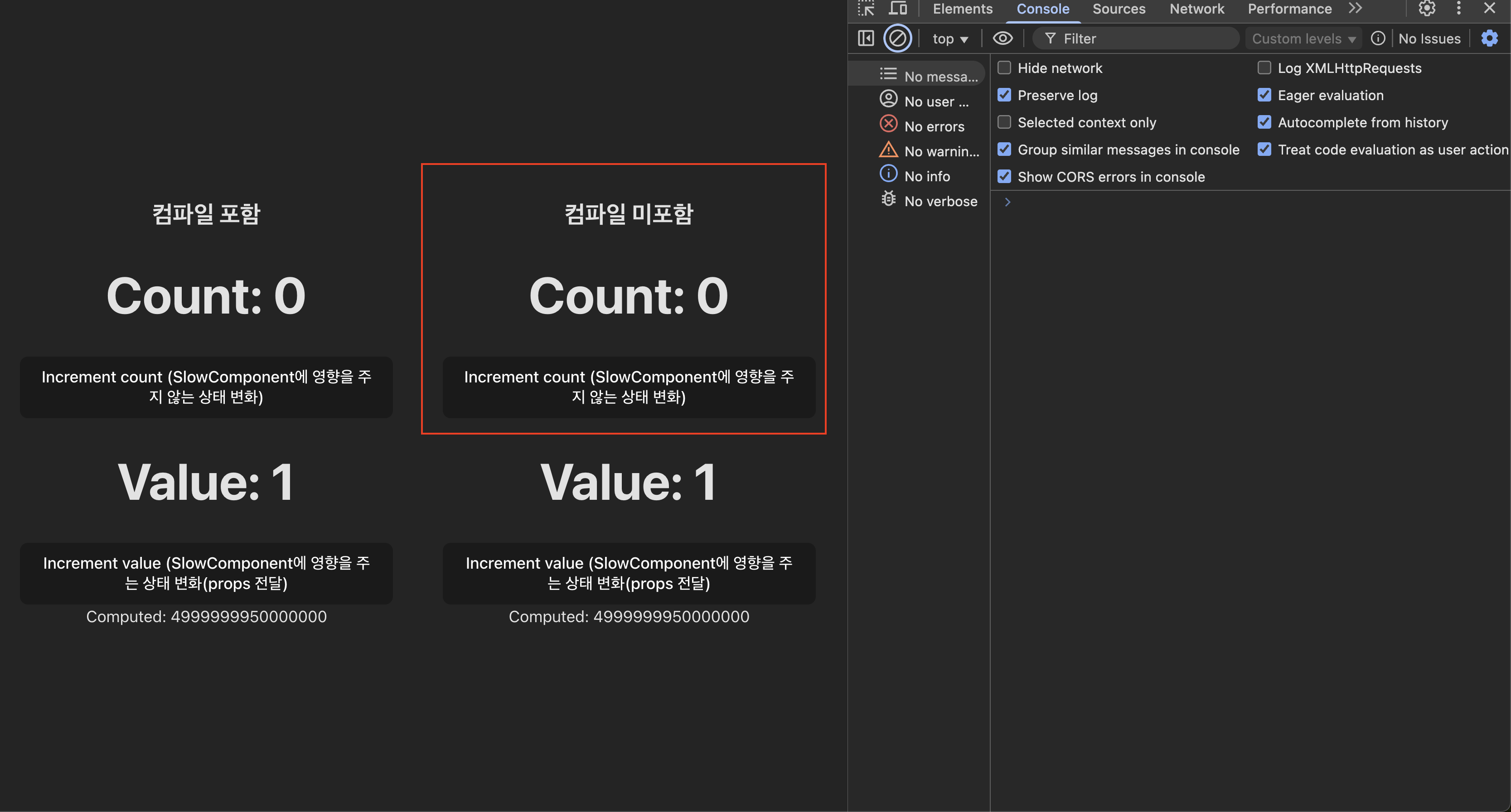1511x812 pixels.
Task: Open the Custom levels dropdown
Action: point(1303,39)
